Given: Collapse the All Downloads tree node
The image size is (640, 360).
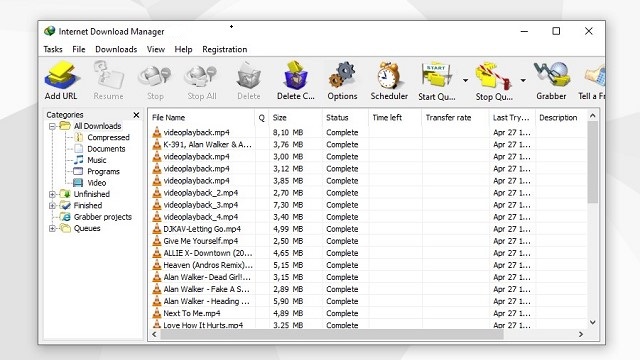Looking at the screenshot, I should pyautogui.click(x=52, y=126).
